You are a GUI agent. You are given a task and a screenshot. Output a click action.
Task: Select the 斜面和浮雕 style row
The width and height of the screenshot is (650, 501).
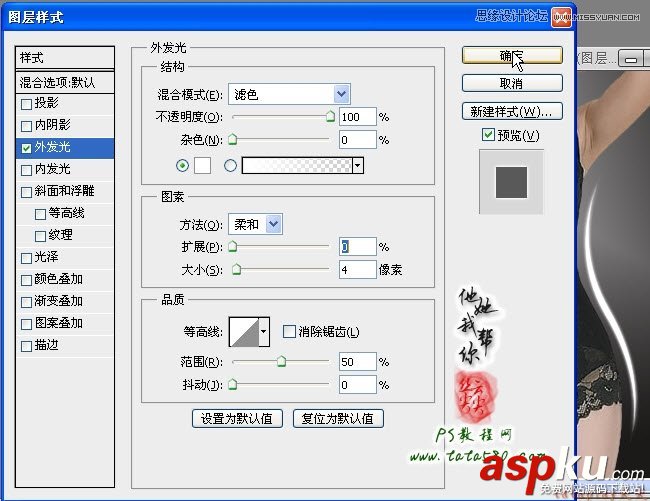(x=65, y=191)
